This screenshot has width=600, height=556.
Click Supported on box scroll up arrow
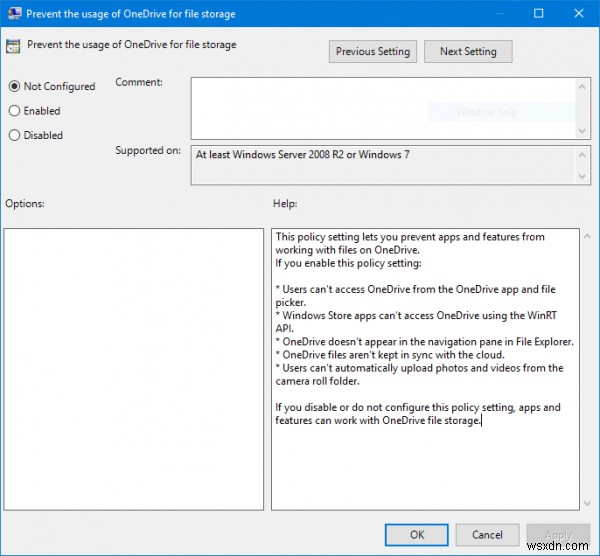582,155
